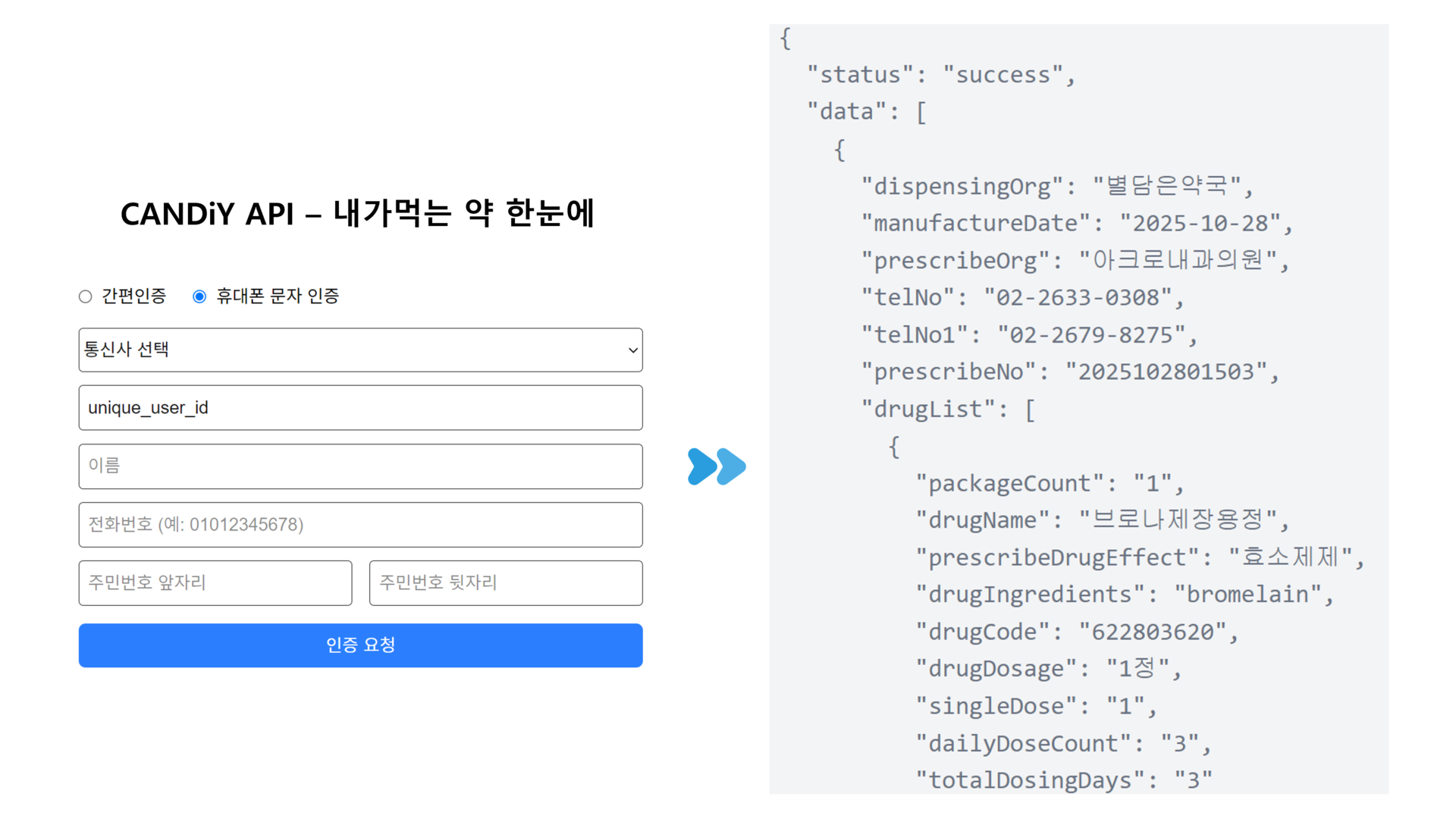Focus the 이름 name field

[360, 466]
